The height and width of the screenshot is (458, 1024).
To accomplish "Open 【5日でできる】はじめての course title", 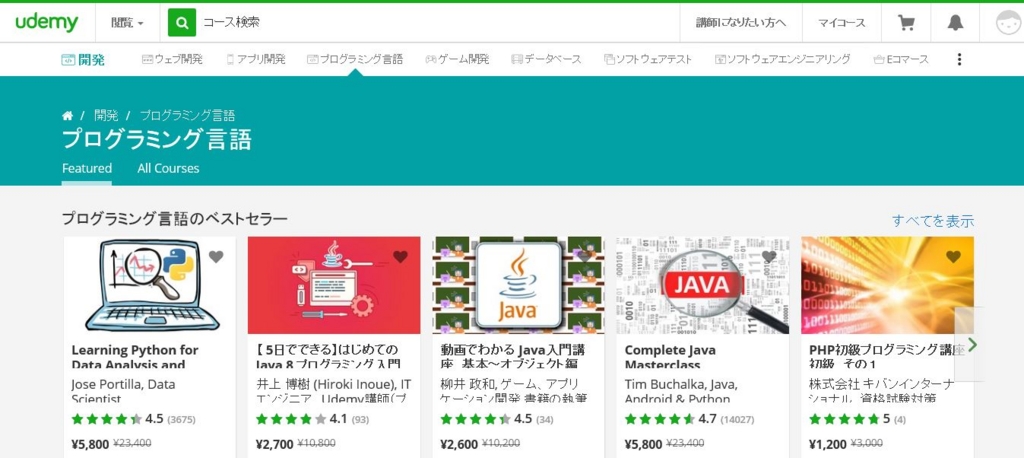I will (x=328, y=357).
